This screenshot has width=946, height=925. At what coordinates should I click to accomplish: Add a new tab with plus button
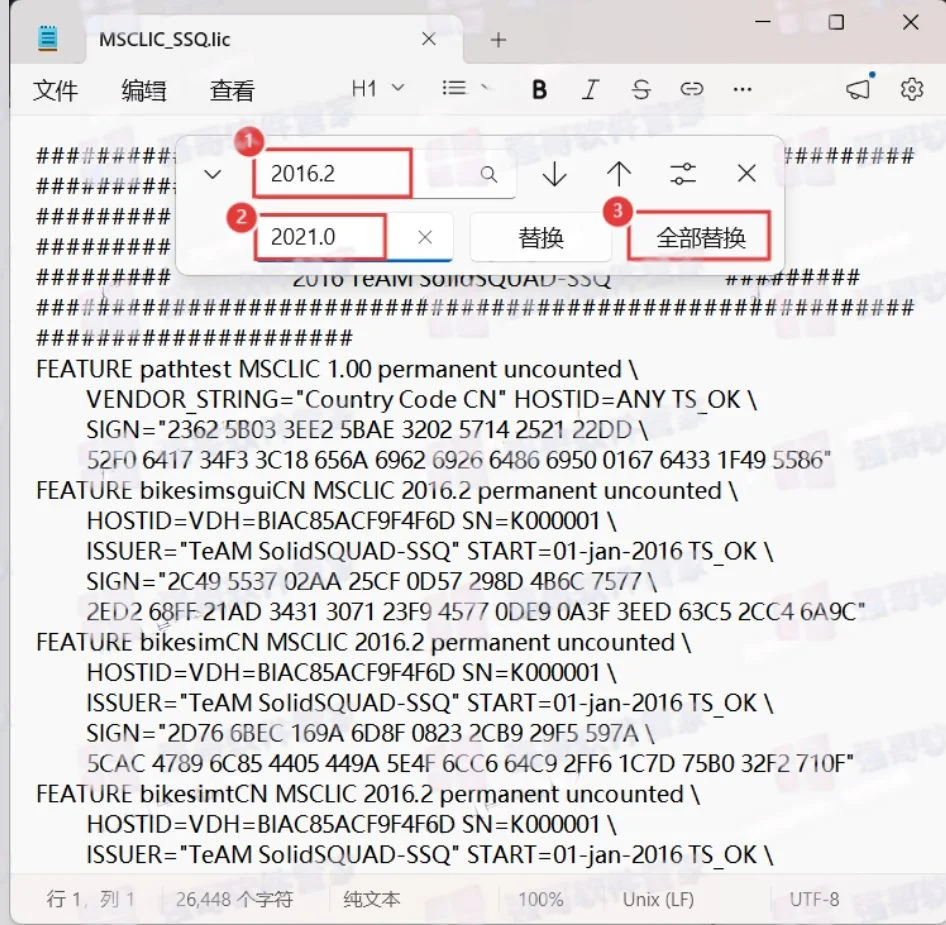click(498, 40)
